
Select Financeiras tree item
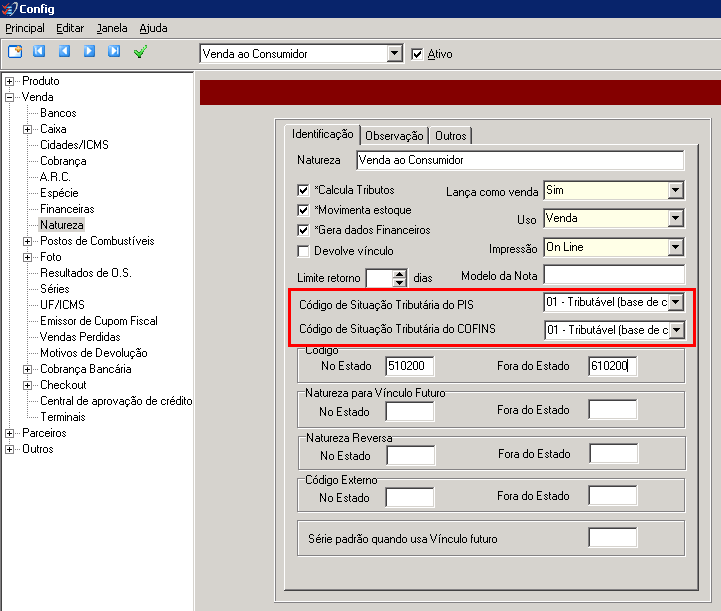click(67, 209)
